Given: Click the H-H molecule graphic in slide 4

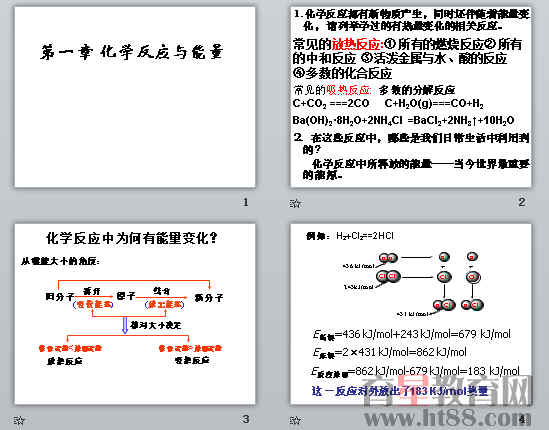Looking at the screenshot, I should click(x=388, y=258).
